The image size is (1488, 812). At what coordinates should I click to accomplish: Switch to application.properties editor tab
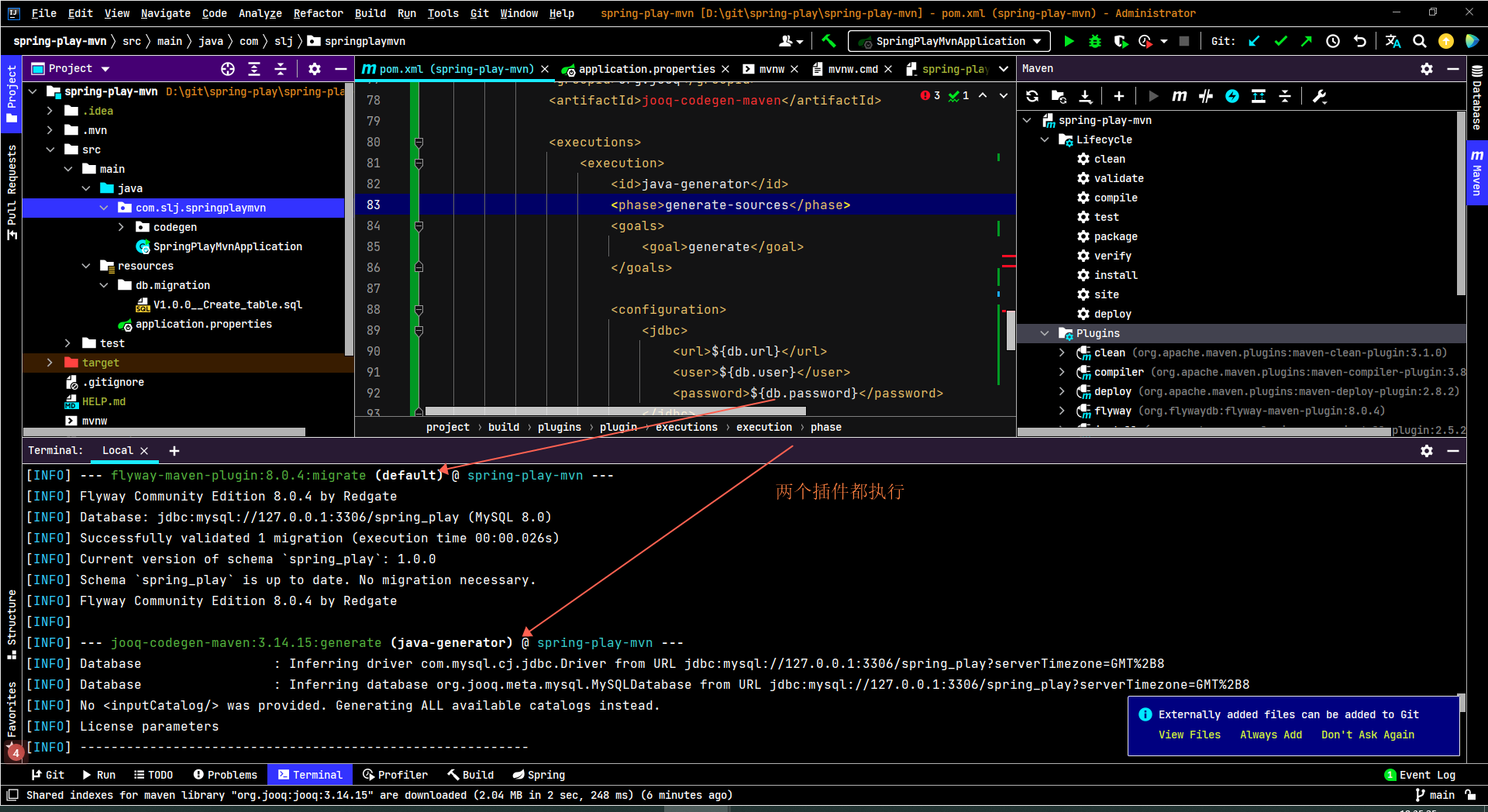pyautogui.click(x=646, y=69)
